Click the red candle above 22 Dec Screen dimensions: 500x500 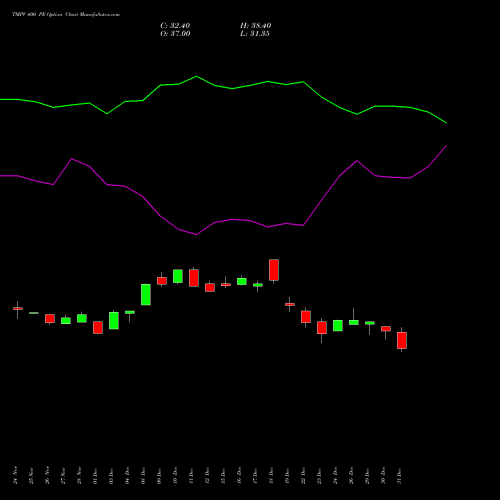pos(306,317)
